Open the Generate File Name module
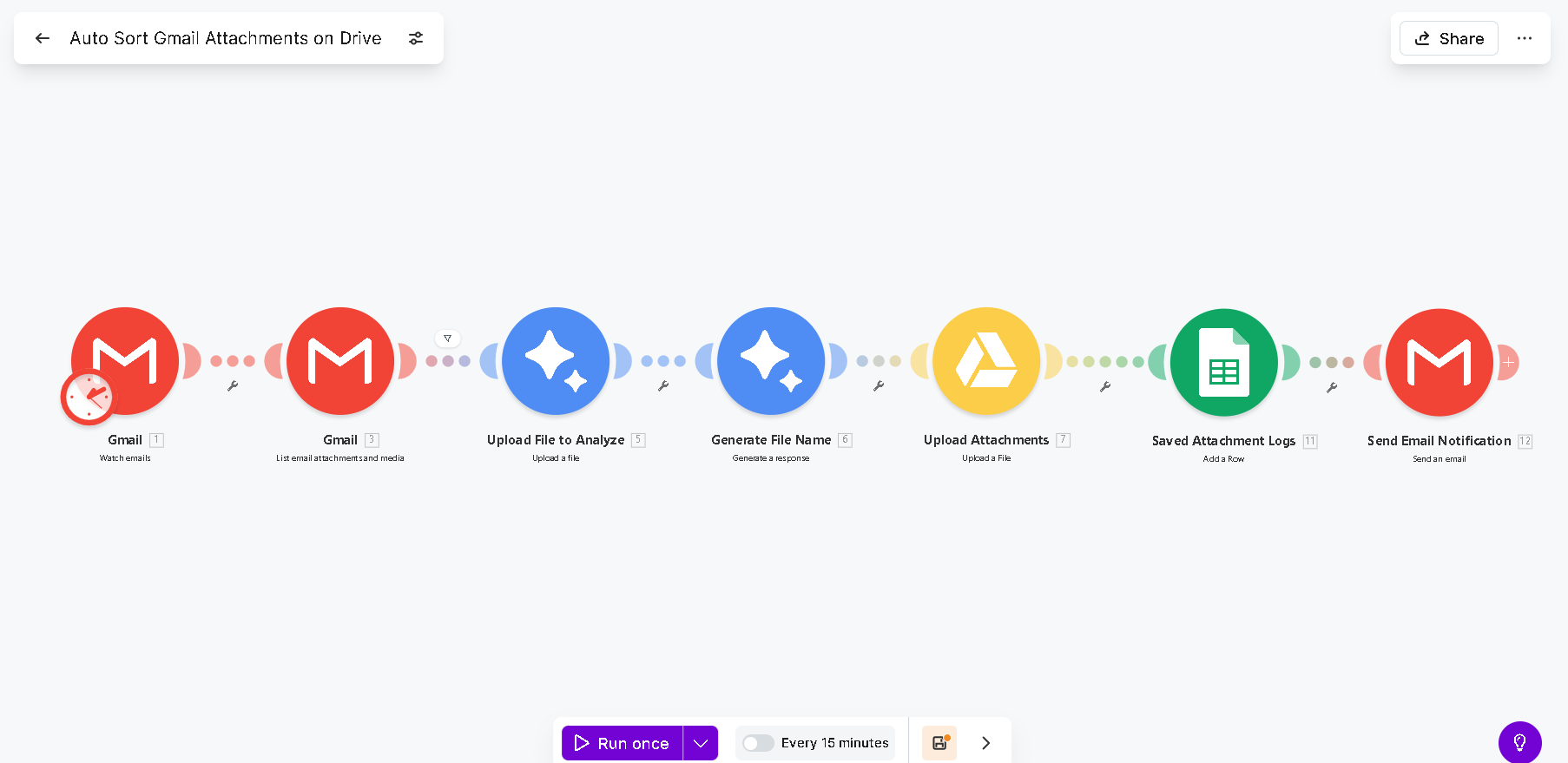Viewport: 1568px width, 763px height. coord(771,361)
